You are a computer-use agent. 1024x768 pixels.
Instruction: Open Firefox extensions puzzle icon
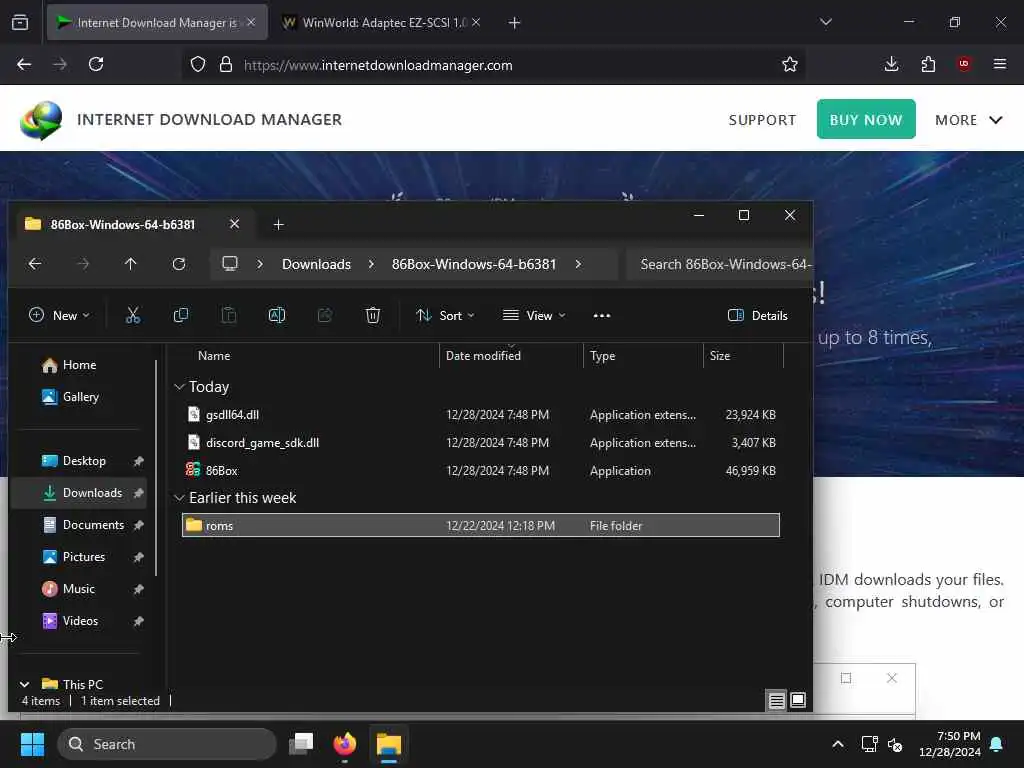[x=928, y=64]
